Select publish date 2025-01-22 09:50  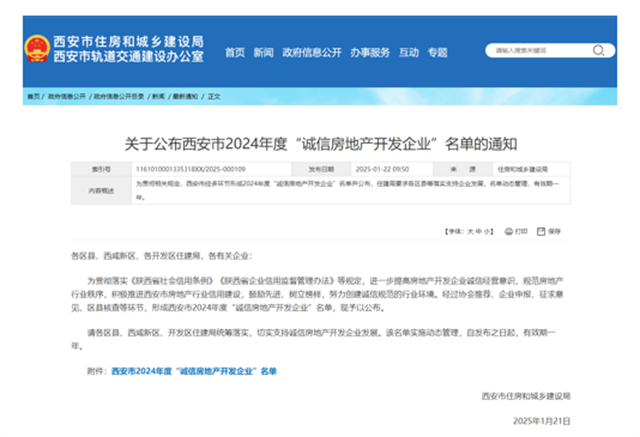382,169
